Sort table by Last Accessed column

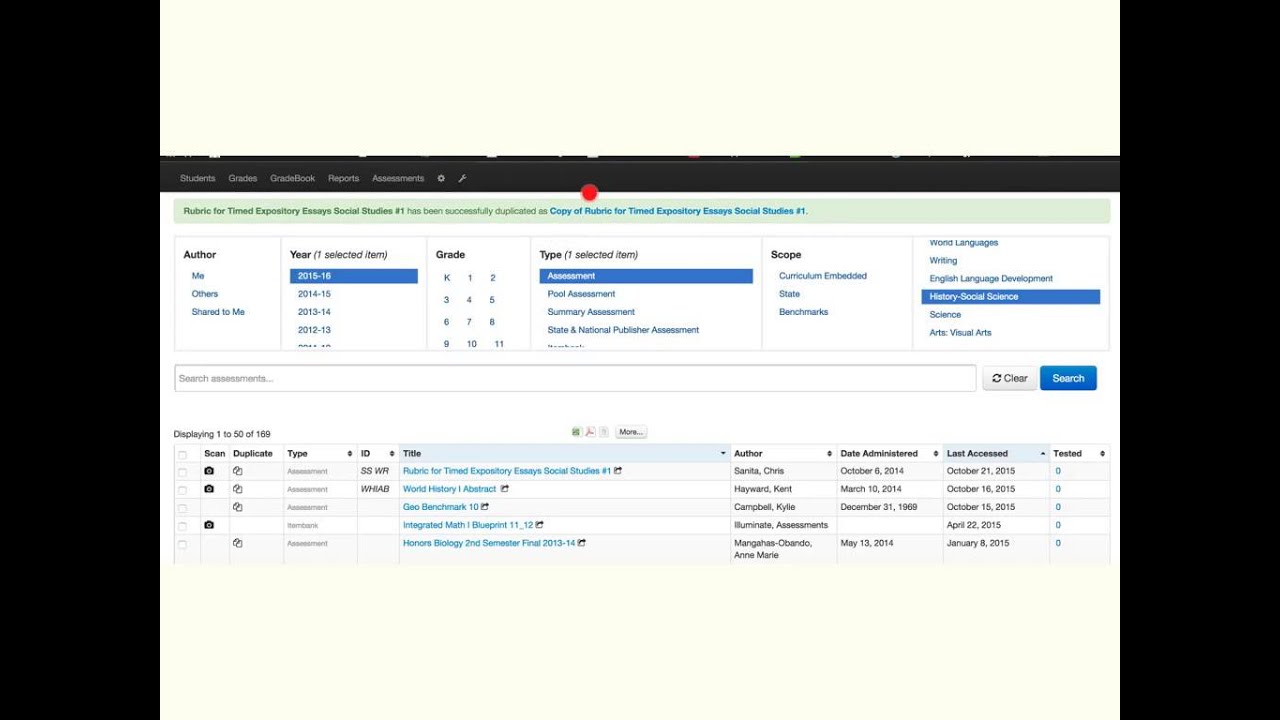click(x=996, y=453)
